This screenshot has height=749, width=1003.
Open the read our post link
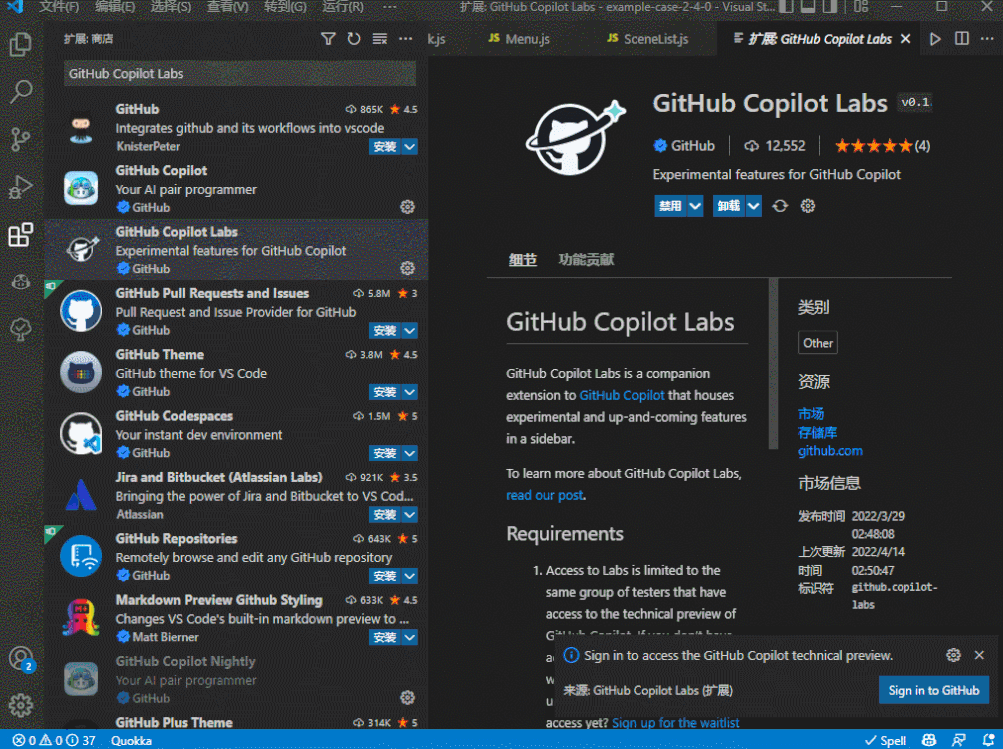point(543,494)
